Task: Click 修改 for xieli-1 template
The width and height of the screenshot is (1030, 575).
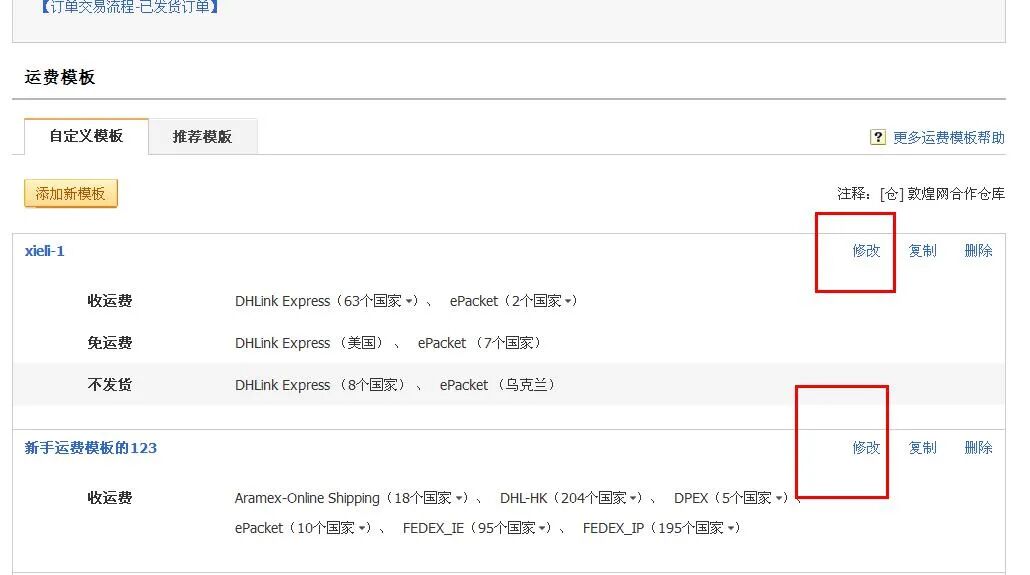Action: click(866, 250)
